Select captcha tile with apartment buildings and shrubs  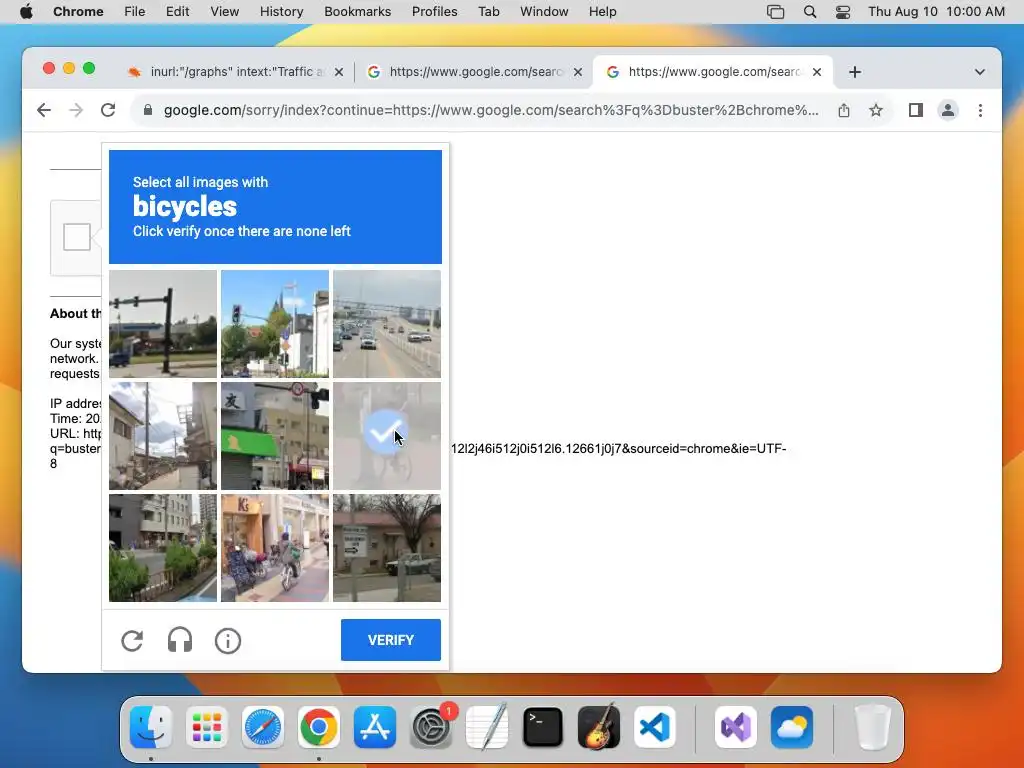click(163, 548)
